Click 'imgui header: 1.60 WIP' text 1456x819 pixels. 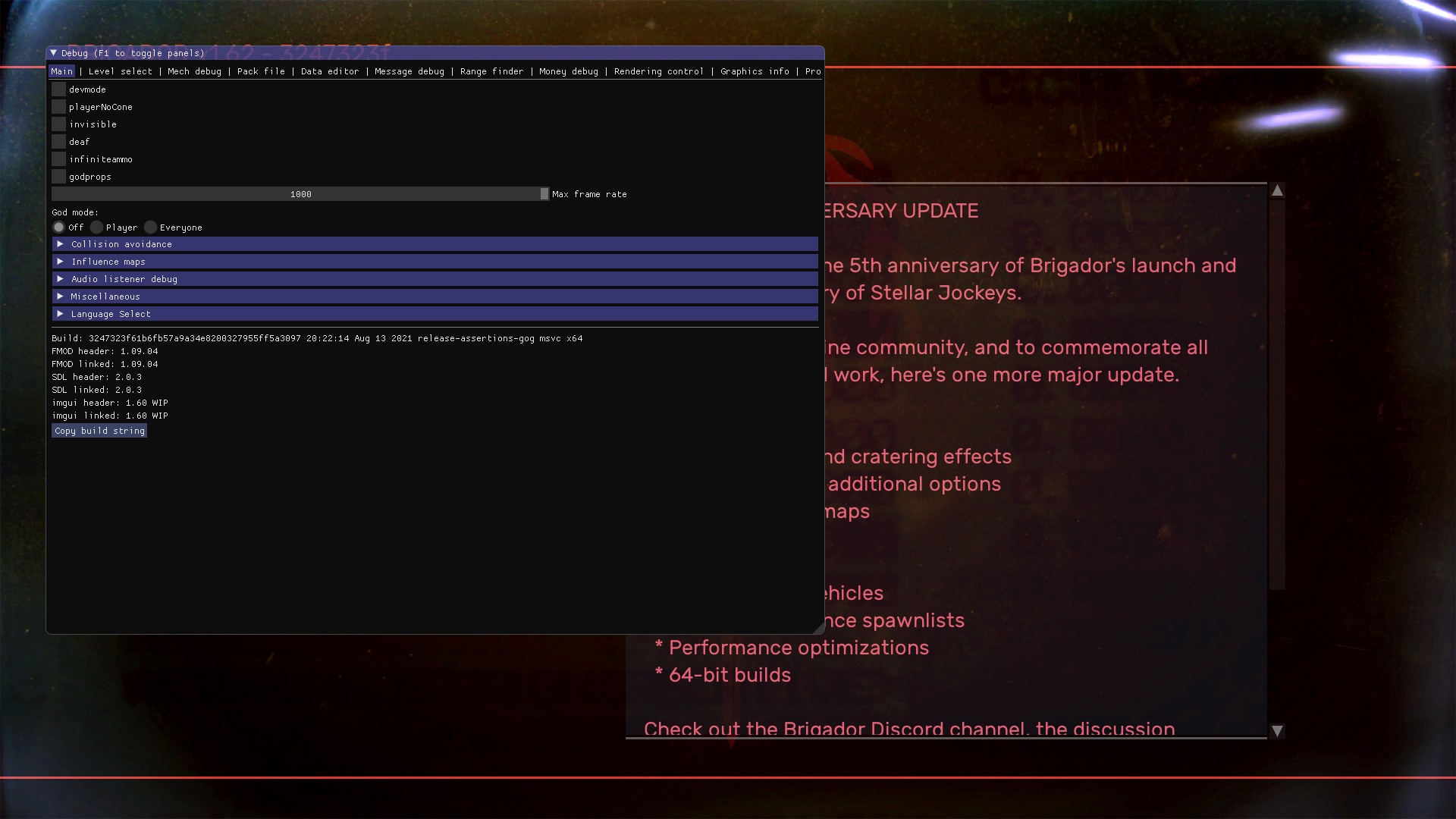(110, 403)
